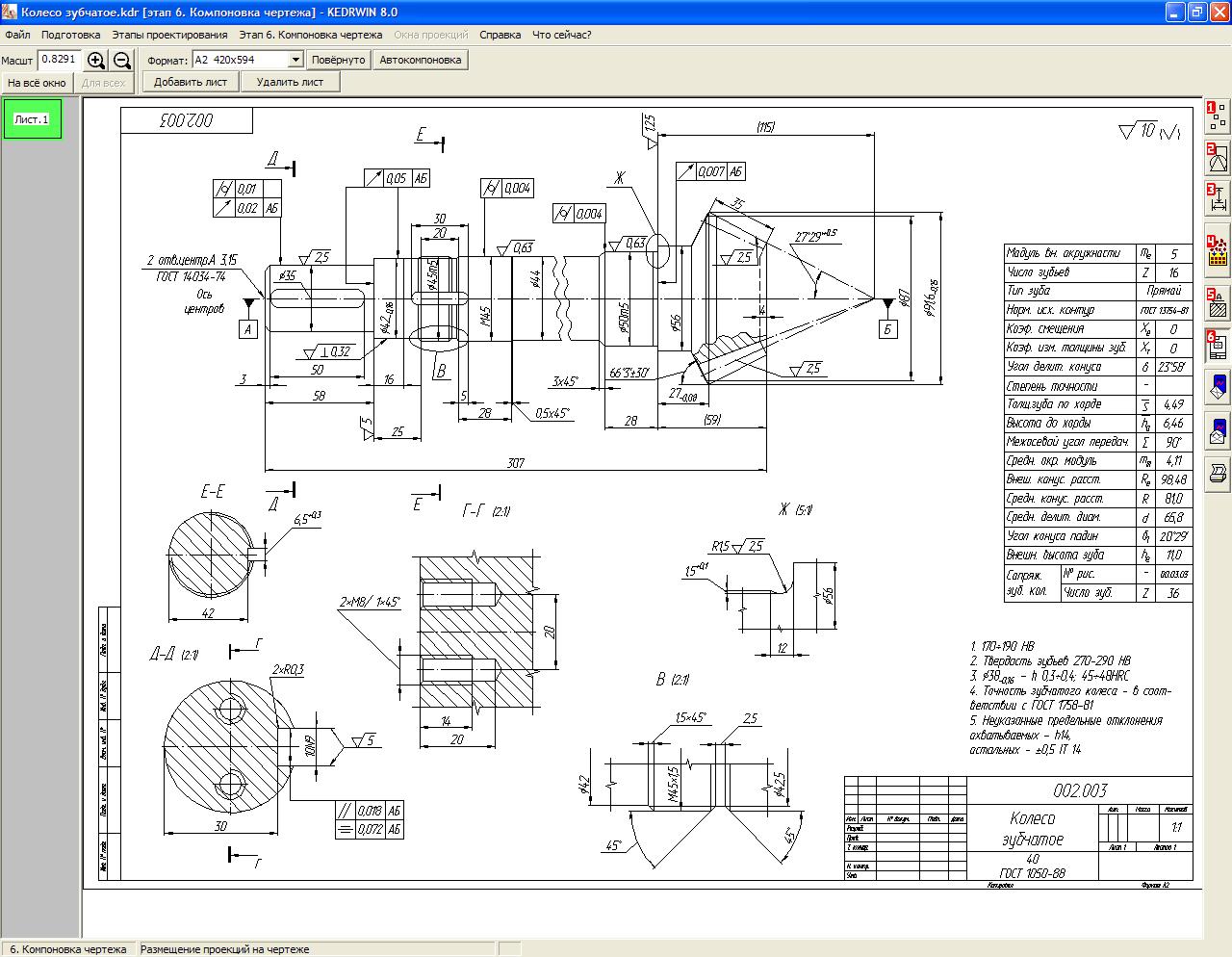The height and width of the screenshot is (957, 1232).
Task: Click the Автокомпоновка button
Action: [x=420, y=60]
